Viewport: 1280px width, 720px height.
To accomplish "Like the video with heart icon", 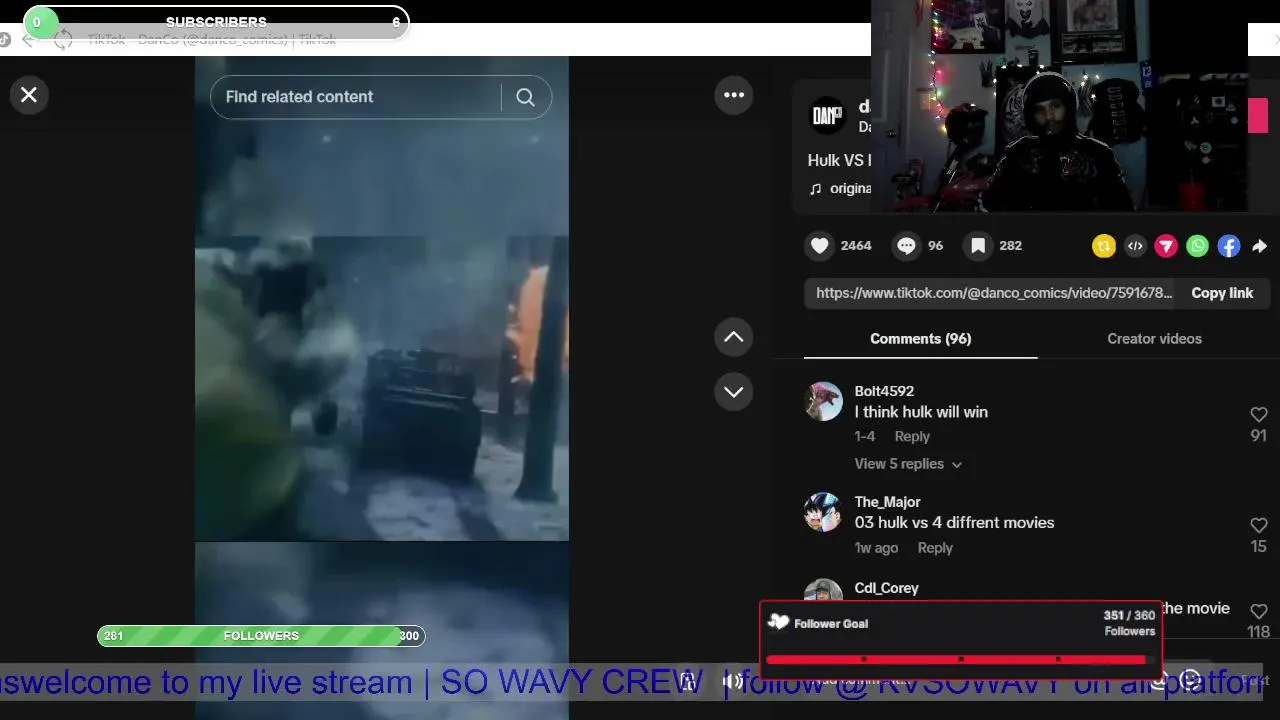I will coord(820,246).
